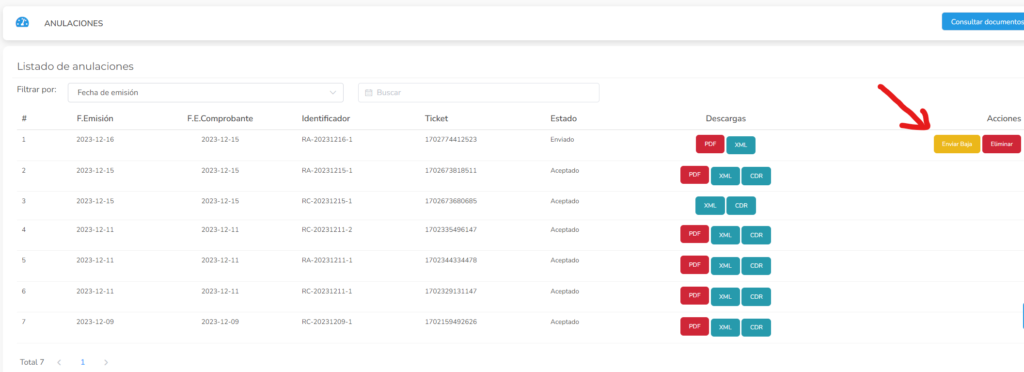Download PDF for RC-20231211-1
The width and height of the screenshot is (1024, 372).
[694, 295]
